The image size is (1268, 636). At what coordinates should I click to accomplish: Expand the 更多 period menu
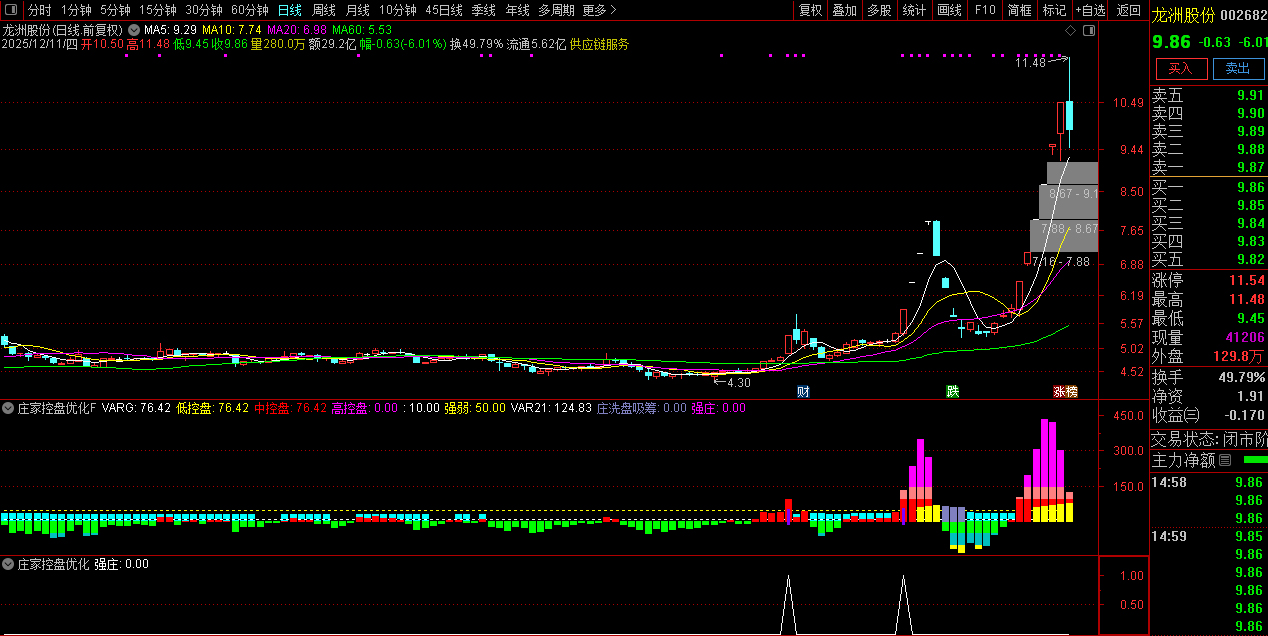pos(599,10)
